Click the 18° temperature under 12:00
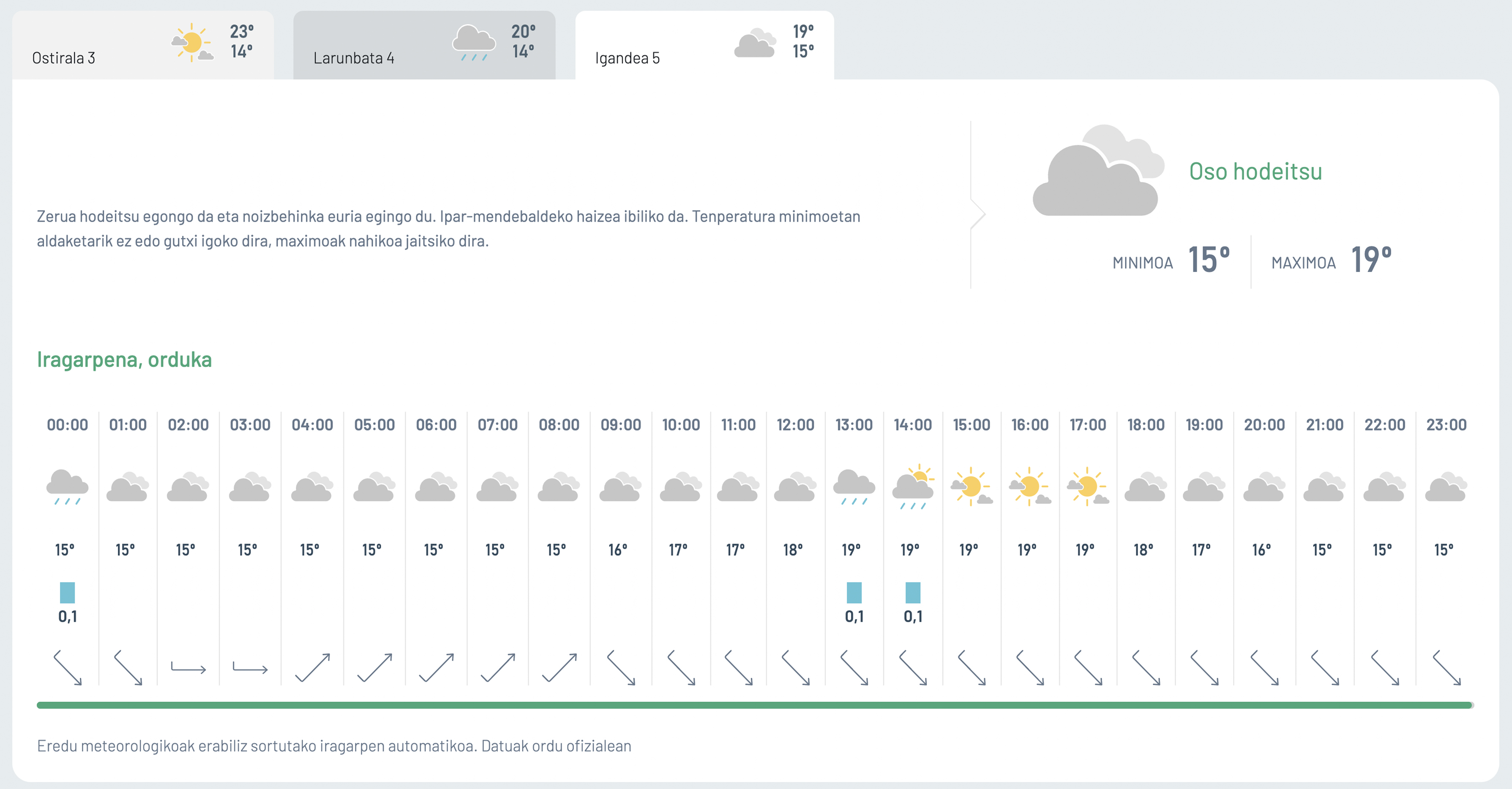The width and height of the screenshot is (1512, 789). [792, 550]
